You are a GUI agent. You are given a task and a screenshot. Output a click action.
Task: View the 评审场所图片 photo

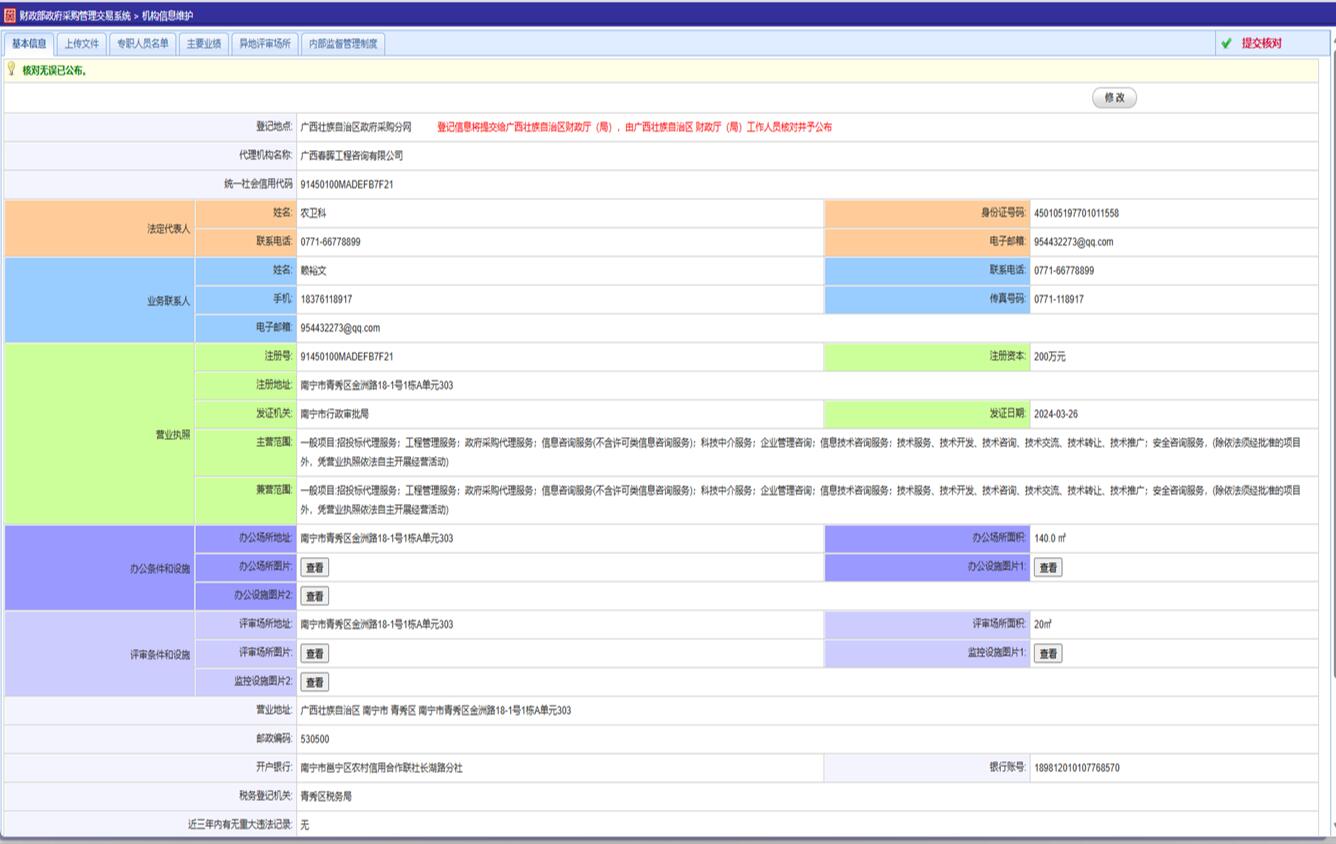pyautogui.click(x=314, y=653)
